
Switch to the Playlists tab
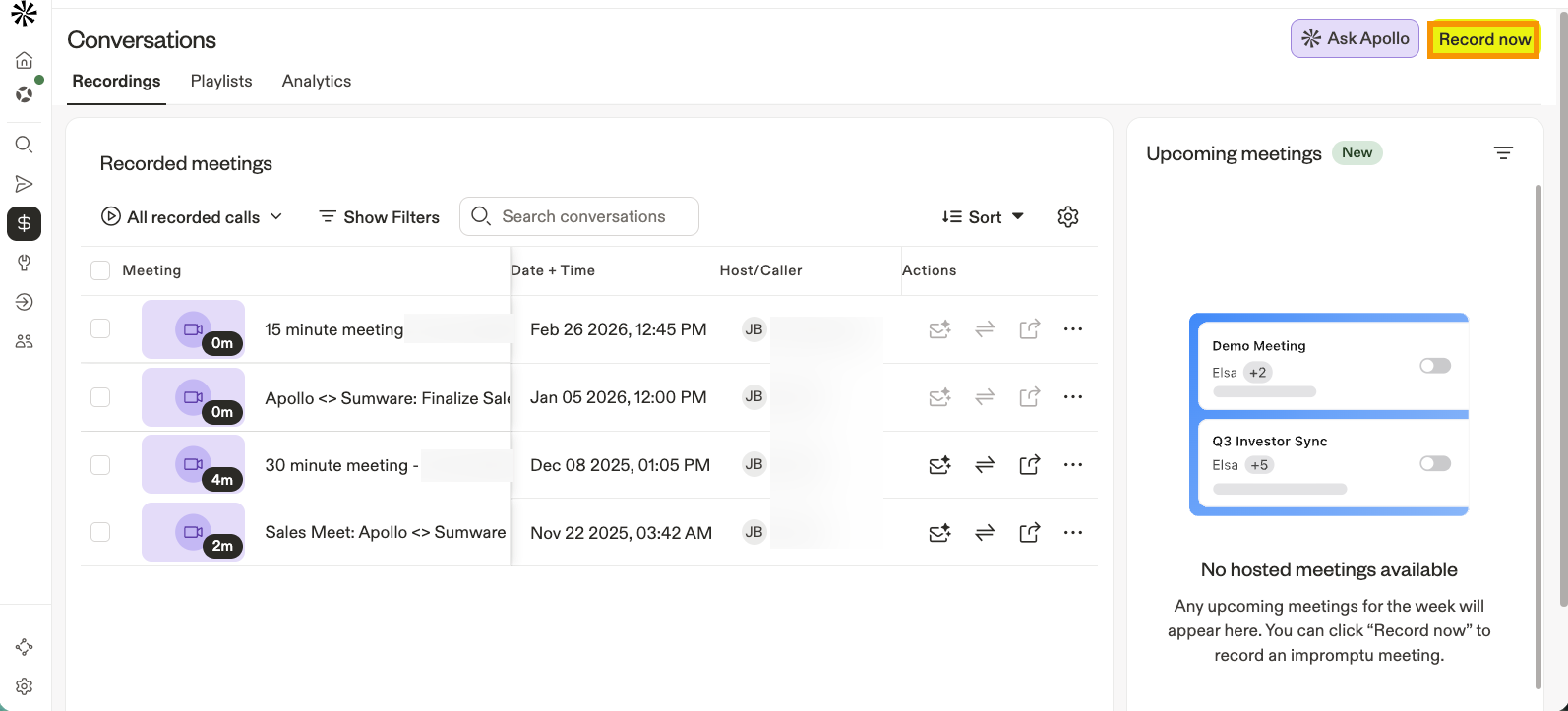[221, 82]
